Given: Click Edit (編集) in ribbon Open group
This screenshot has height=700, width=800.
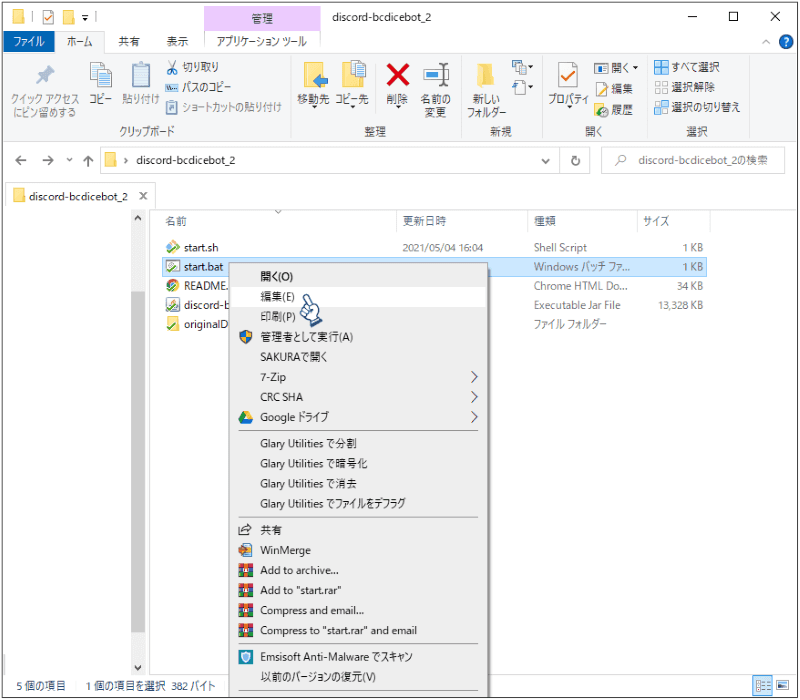Looking at the screenshot, I should (615, 89).
